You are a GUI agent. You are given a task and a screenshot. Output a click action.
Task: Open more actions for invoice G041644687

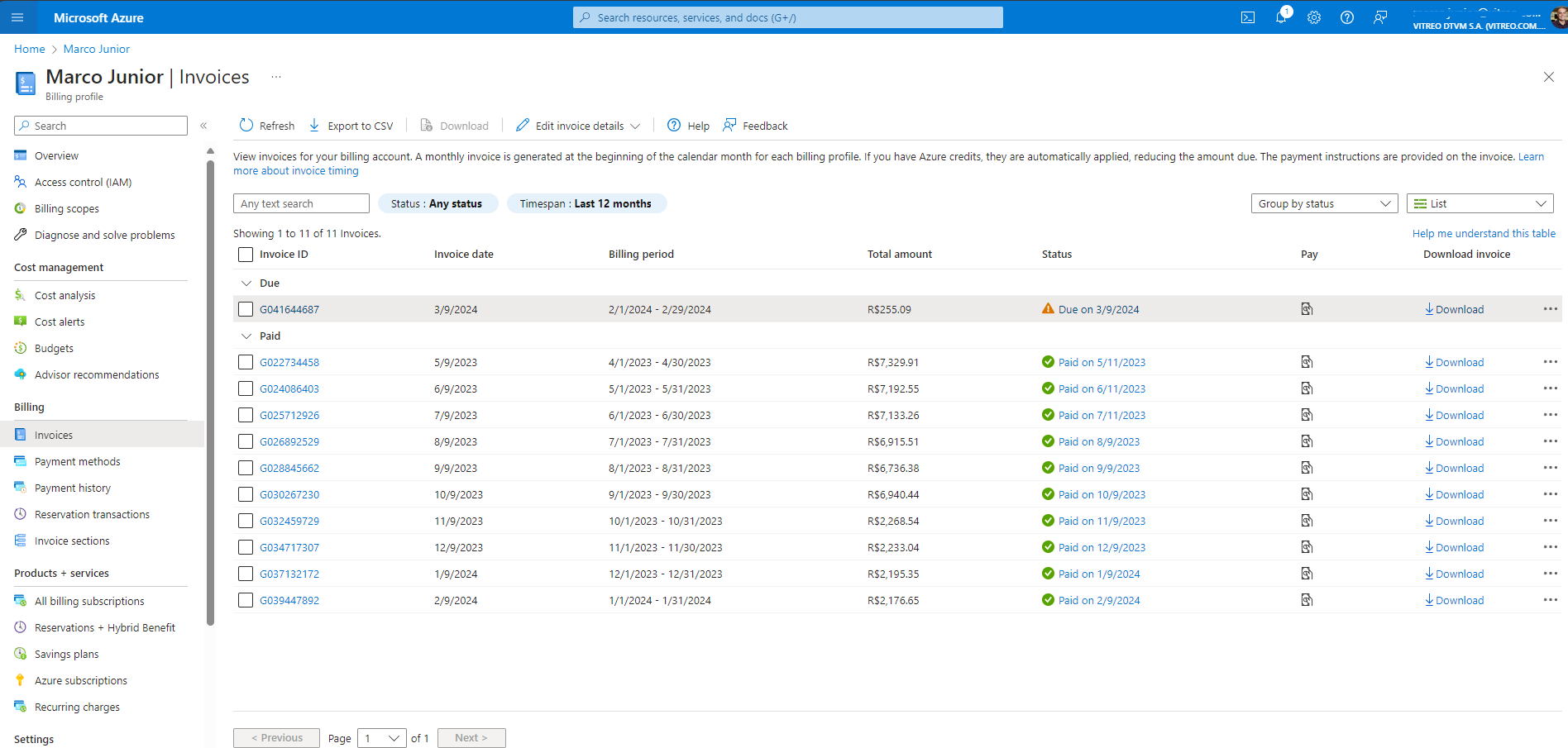click(x=1550, y=309)
